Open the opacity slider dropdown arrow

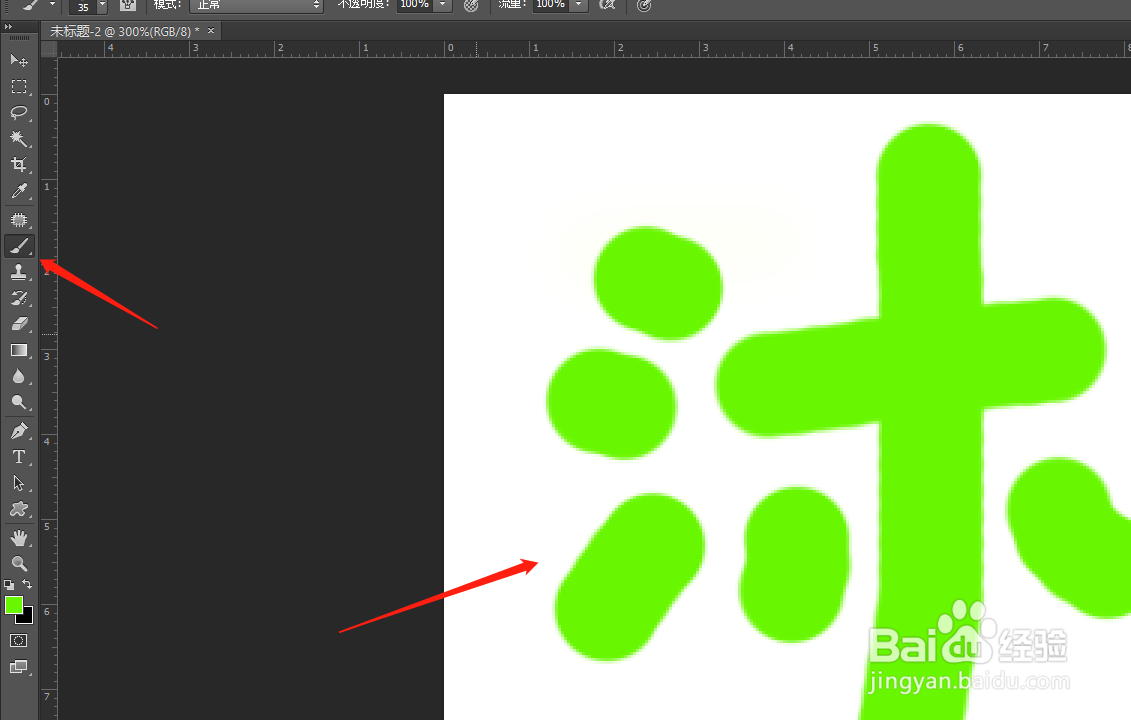443,4
